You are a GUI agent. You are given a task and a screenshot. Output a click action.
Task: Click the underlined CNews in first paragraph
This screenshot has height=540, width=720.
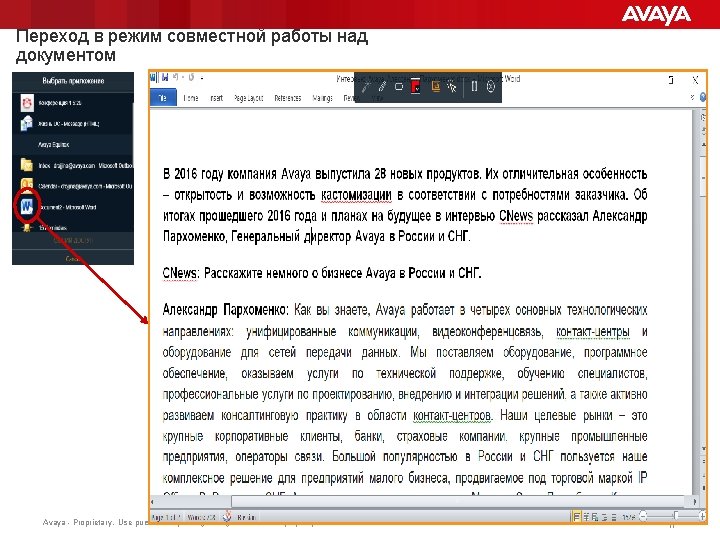[516, 216]
